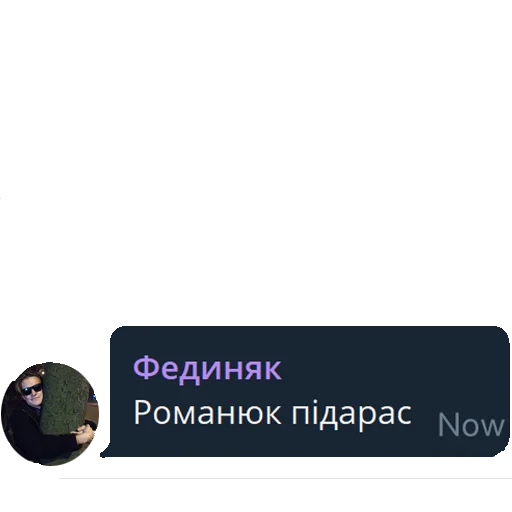Click the blank chat area above the message

pyautogui.click(x=256, y=160)
